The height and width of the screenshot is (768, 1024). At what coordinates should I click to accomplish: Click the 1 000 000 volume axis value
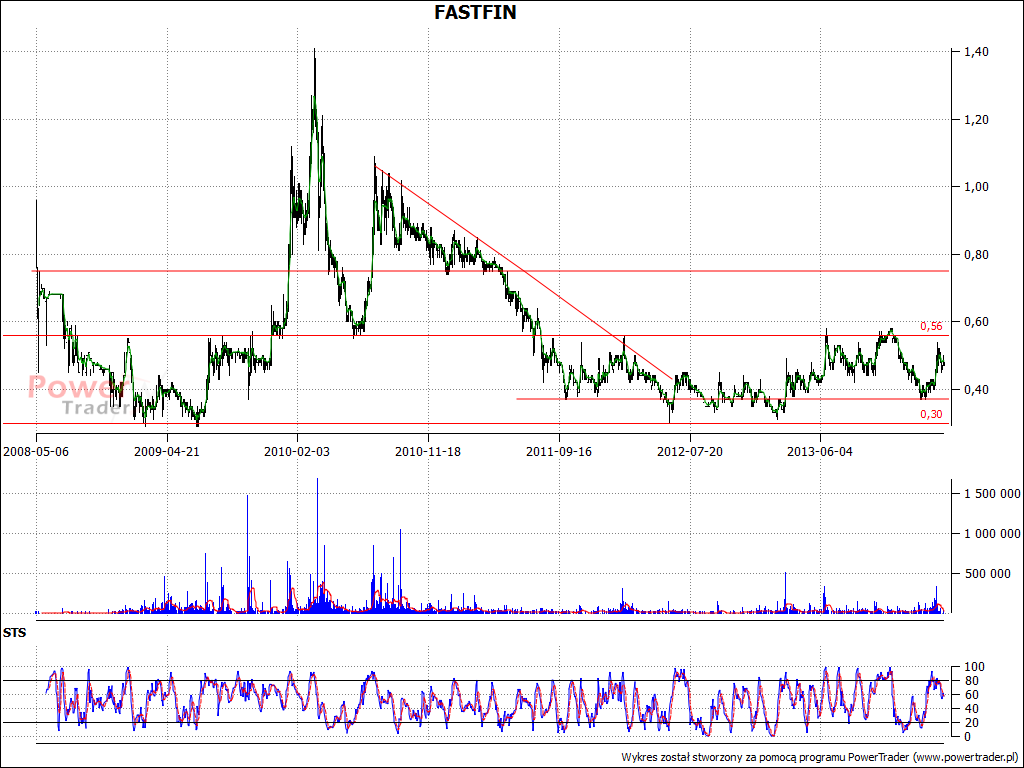click(x=993, y=534)
